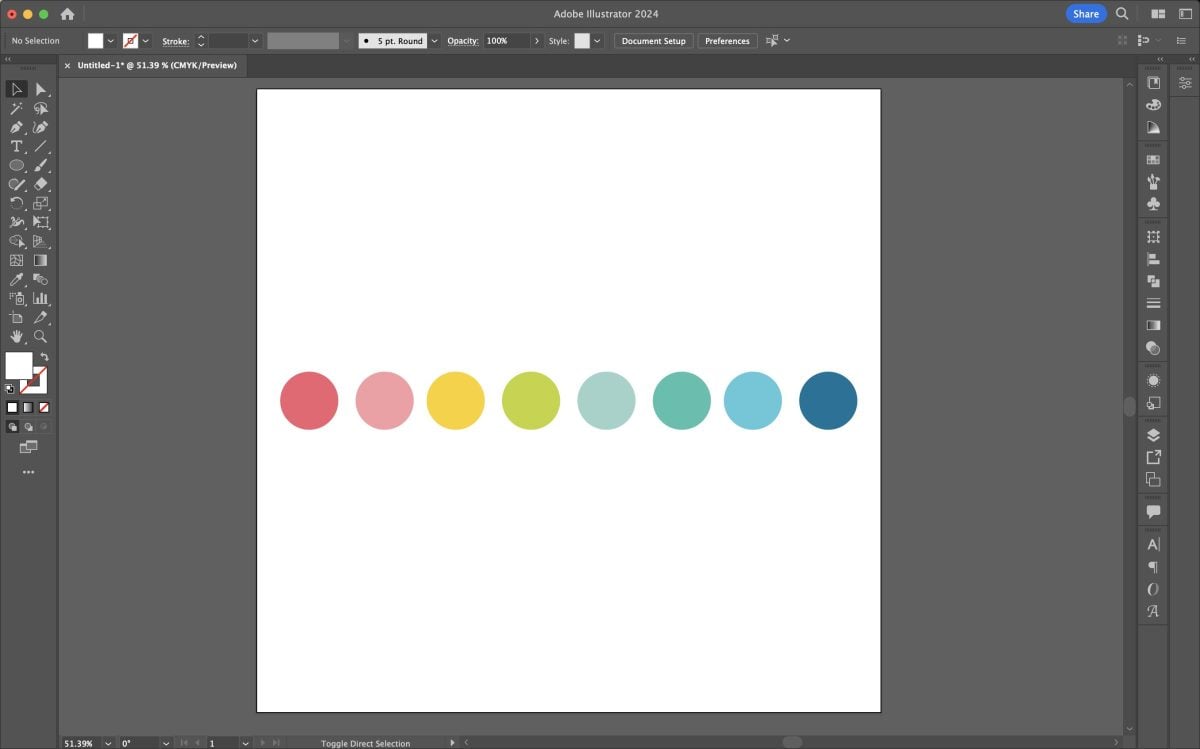Select the Shaper tool
This screenshot has height=749, width=1200.
(x=17, y=184)
